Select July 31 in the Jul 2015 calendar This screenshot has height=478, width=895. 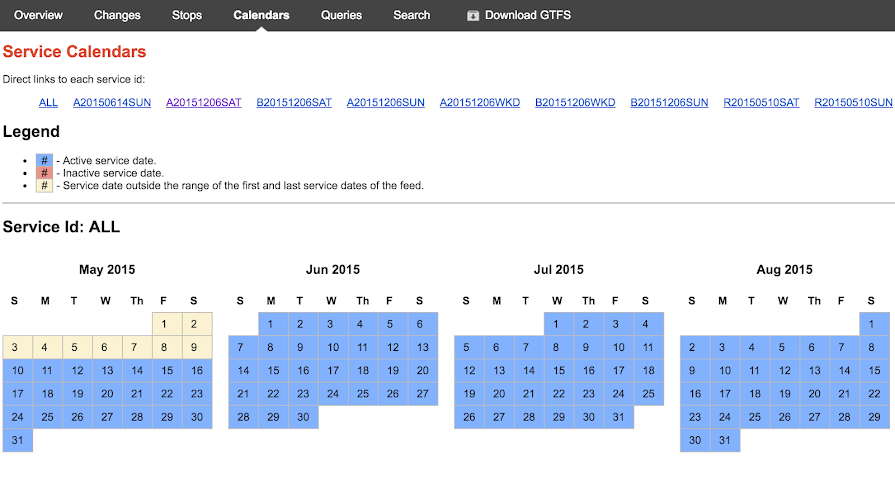[619, 417]
